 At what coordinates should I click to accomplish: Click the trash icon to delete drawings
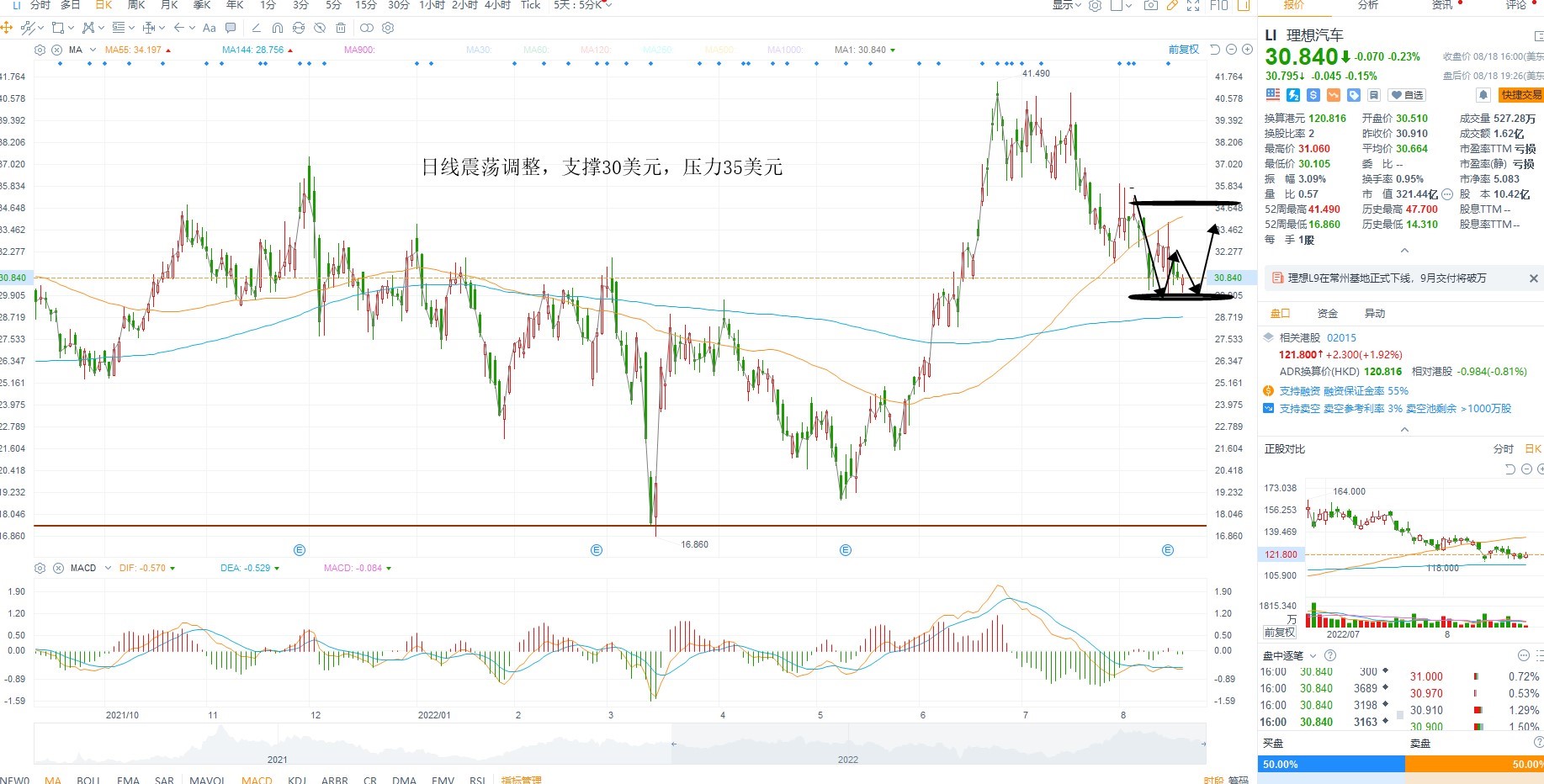341,28
